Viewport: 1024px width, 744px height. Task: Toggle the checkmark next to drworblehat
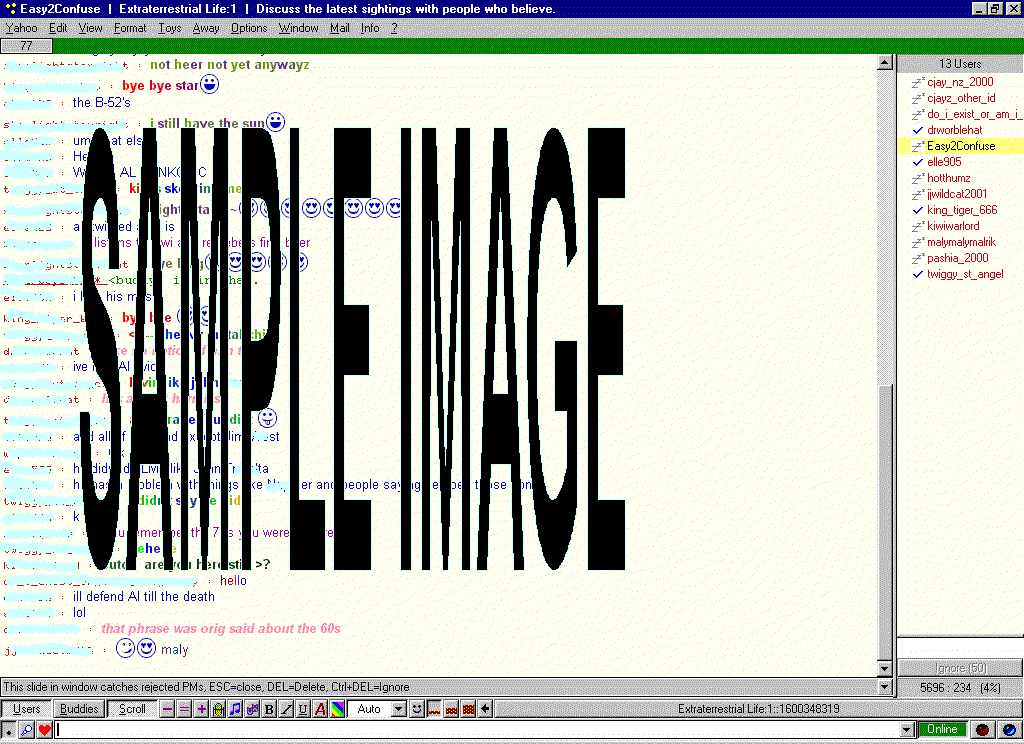(917, 129)
